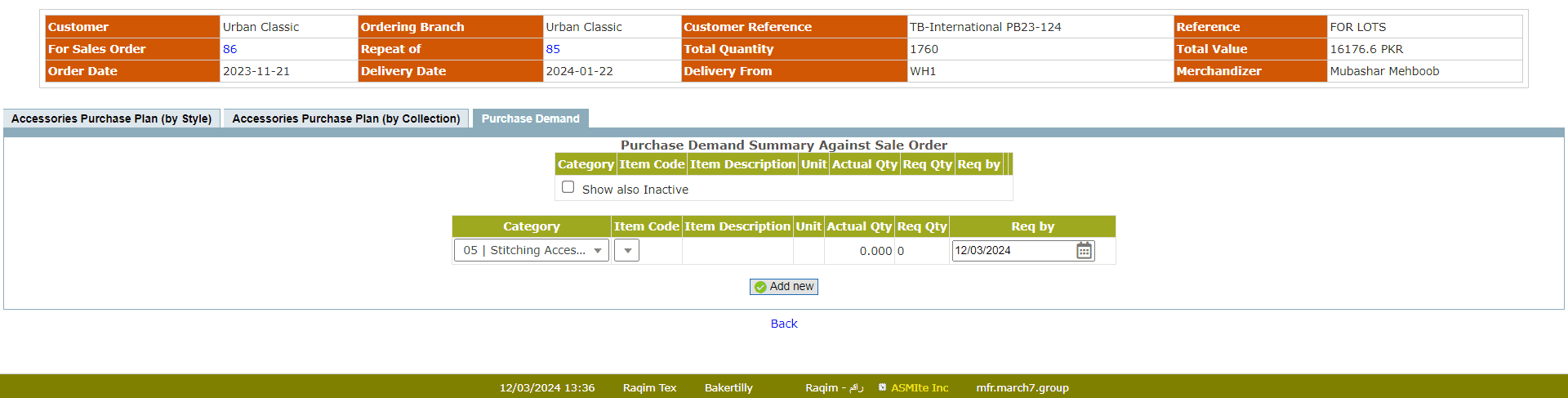The width and height of the screenshot is (1568, 398).
Task: Click the footer date and time stamp
Action: point(547,388)
